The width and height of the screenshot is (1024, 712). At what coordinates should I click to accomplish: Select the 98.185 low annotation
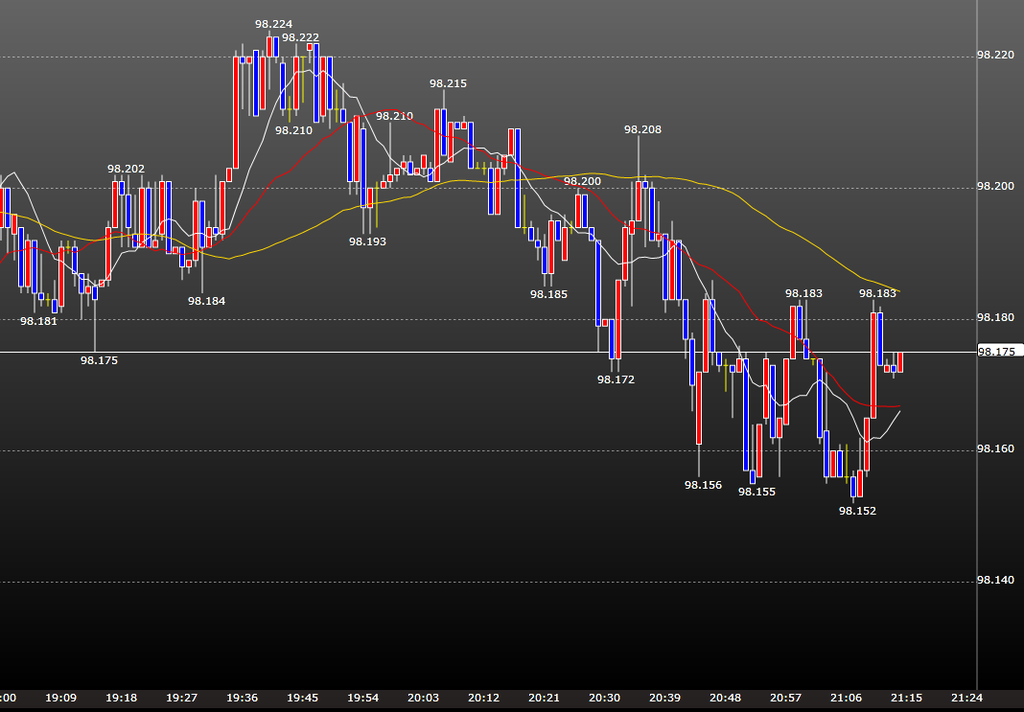click(x=549, y=295)
